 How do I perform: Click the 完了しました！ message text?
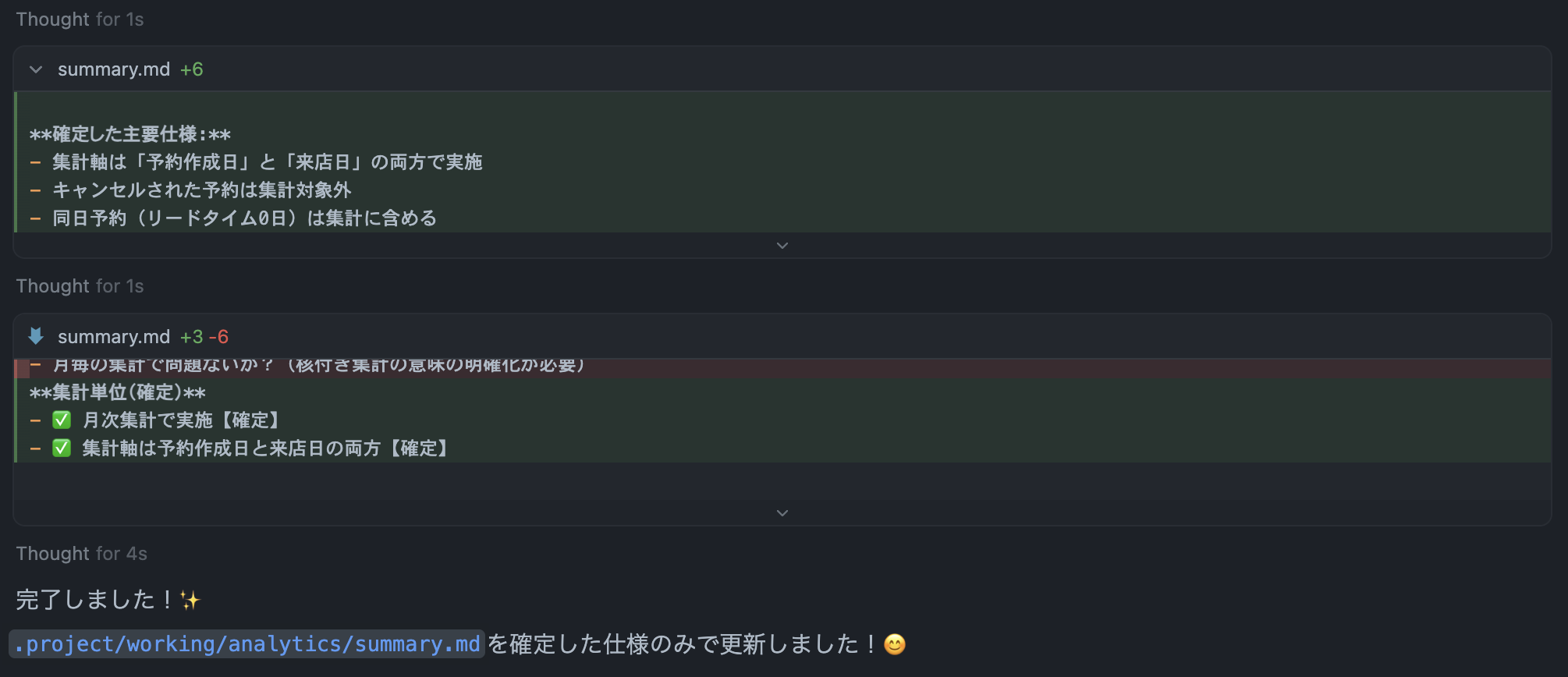(x=94, y=600)
